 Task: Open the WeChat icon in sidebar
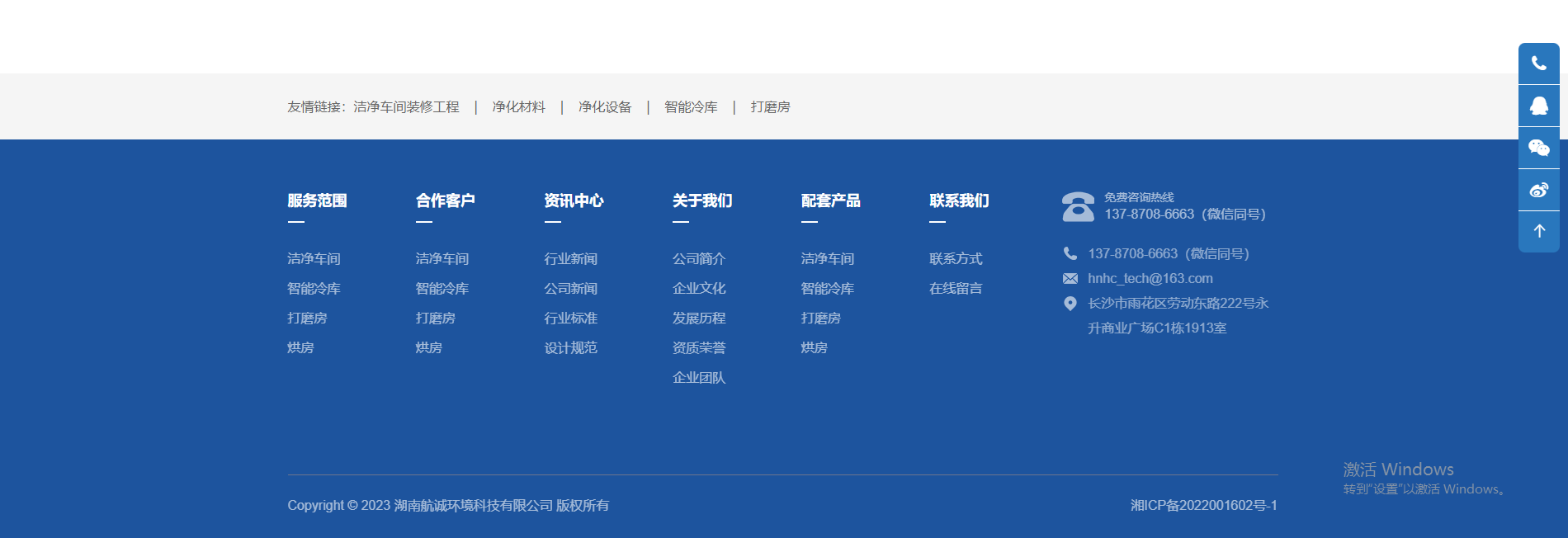[x=1539, y=148]
